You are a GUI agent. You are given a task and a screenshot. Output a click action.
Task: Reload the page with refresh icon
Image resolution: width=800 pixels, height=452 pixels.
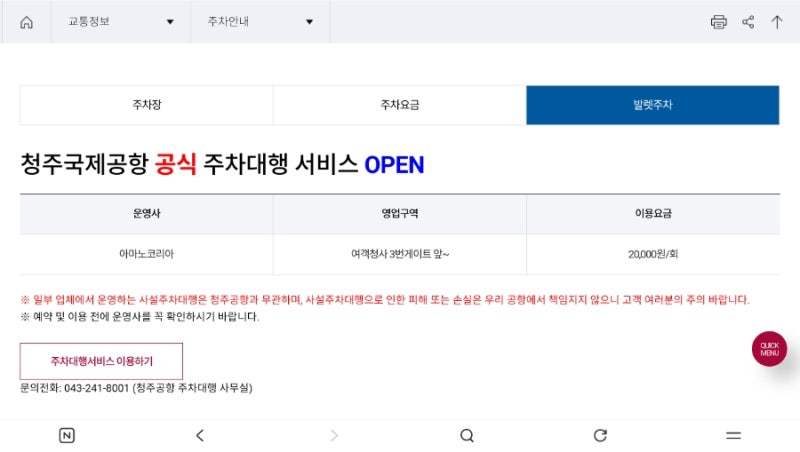click(600, 435)
